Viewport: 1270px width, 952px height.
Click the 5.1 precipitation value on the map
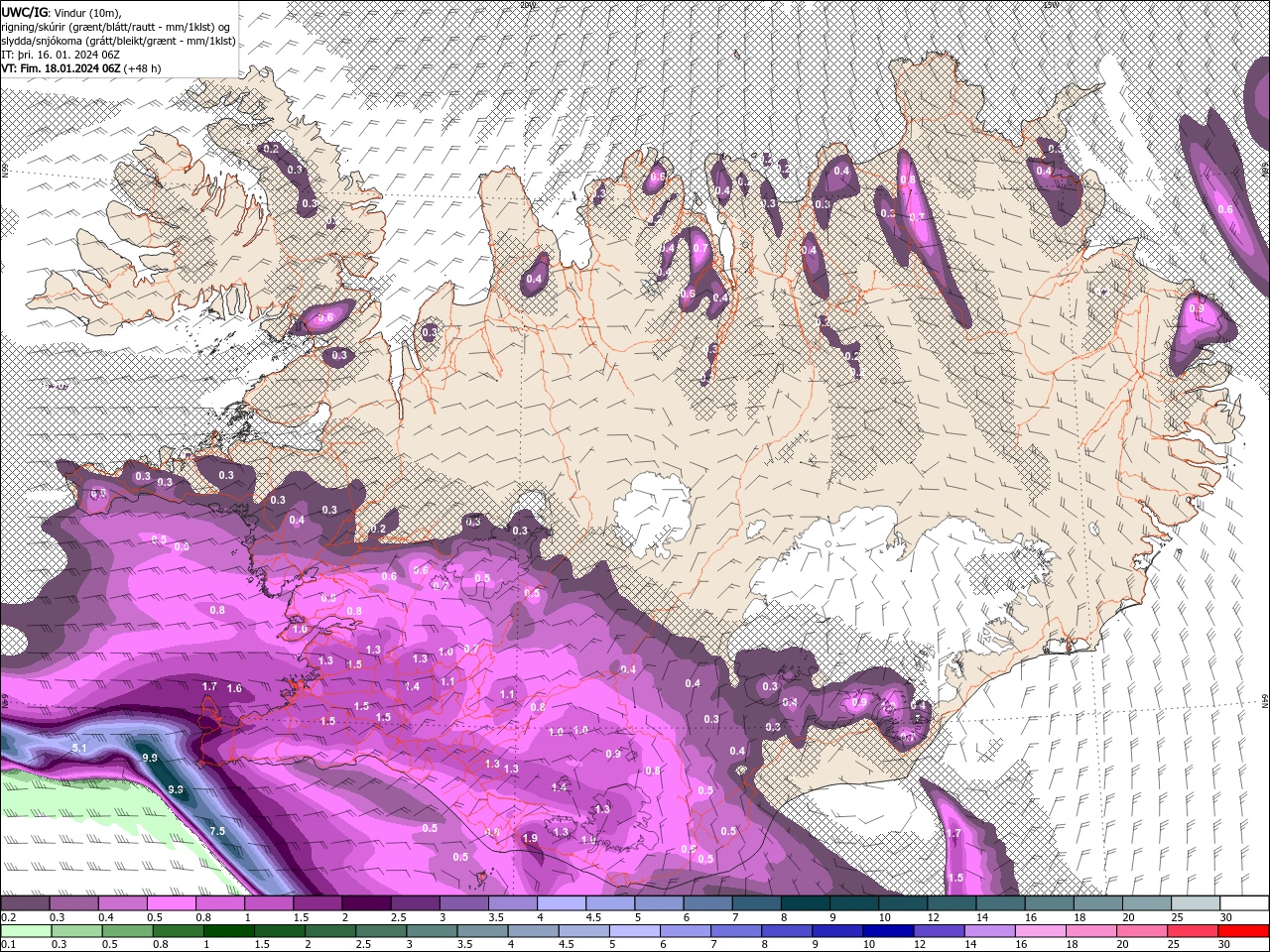[80, 748]
